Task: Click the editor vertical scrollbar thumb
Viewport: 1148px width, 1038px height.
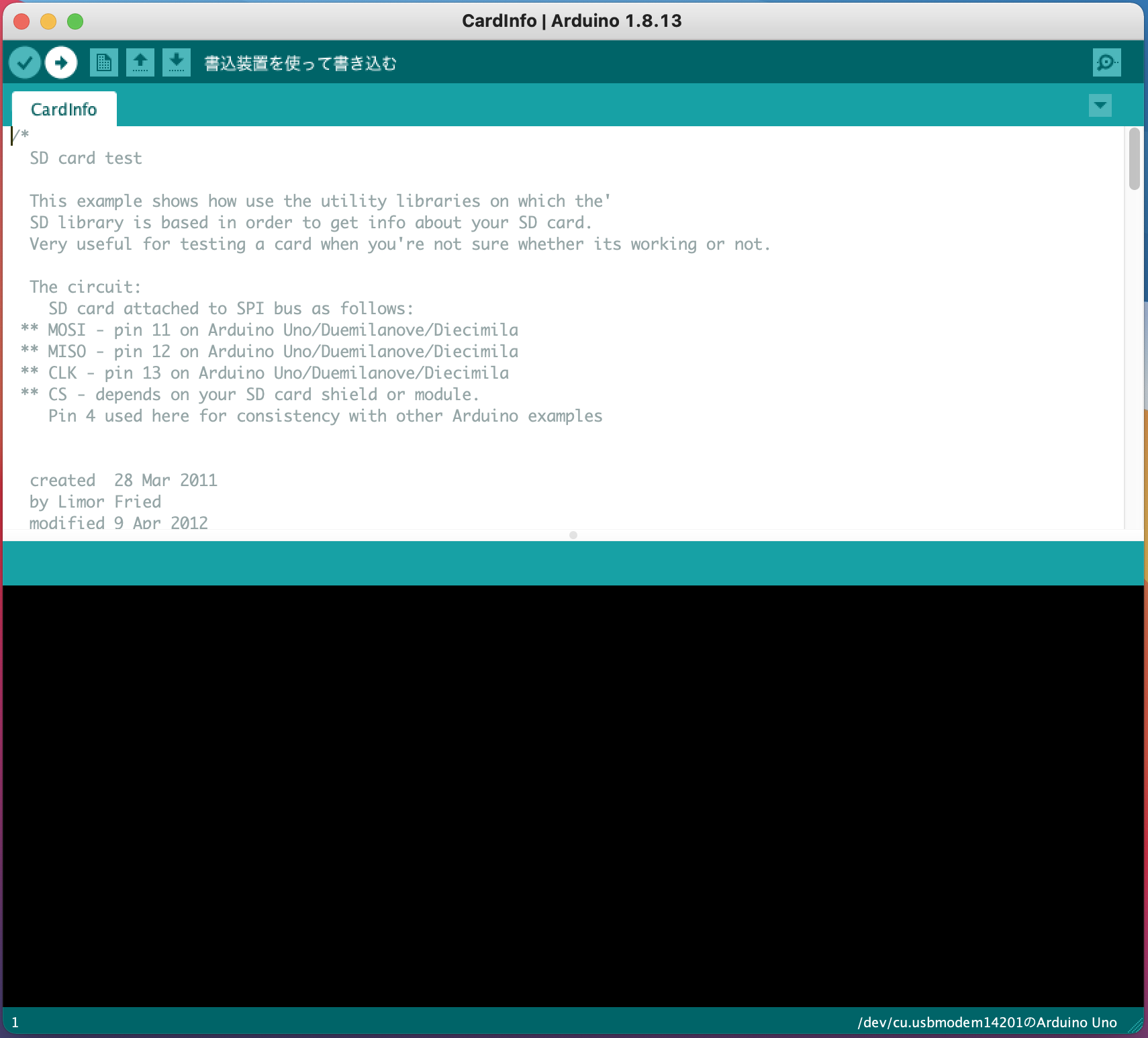Action: [1135, 159]
